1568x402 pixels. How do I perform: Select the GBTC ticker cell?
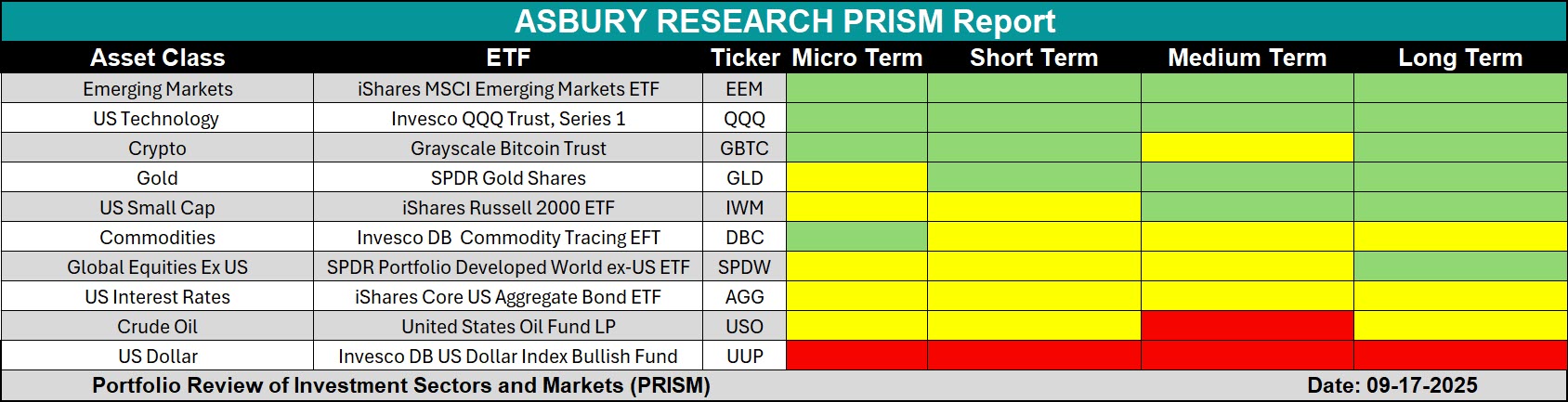(744, 149)
